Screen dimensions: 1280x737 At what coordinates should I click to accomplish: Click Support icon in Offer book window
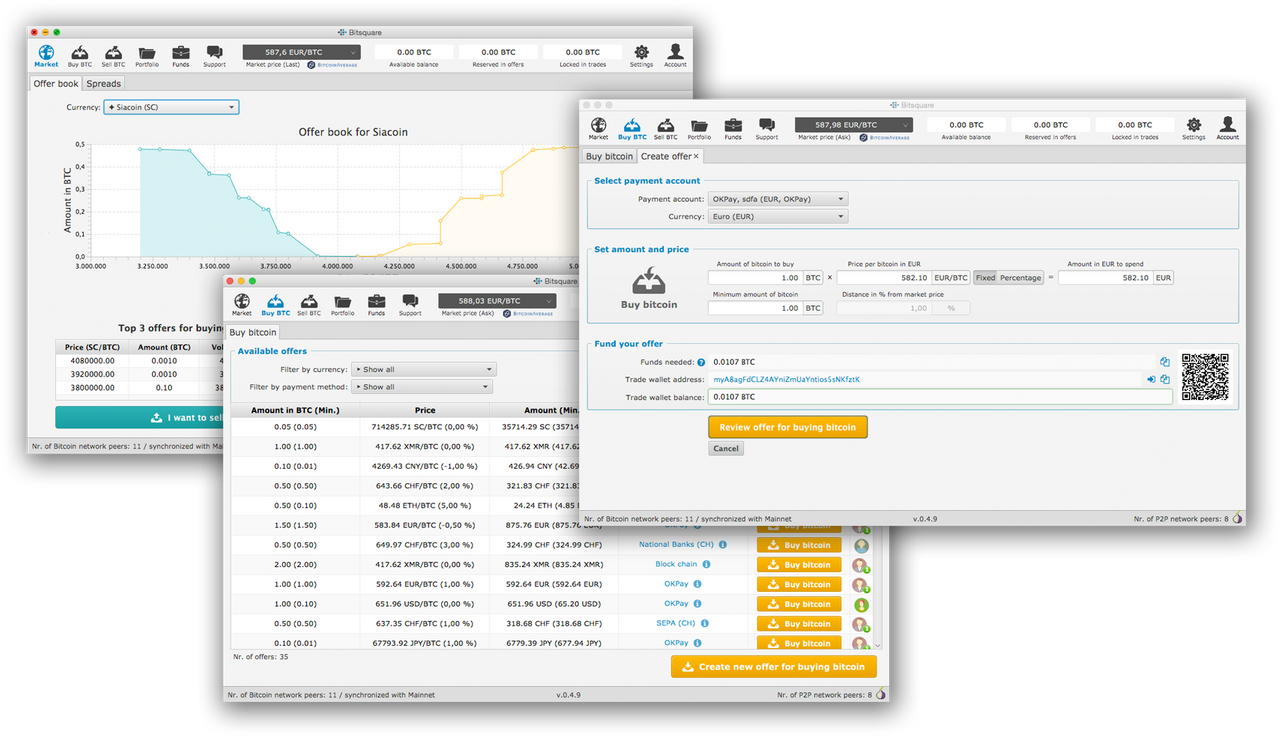214,55
